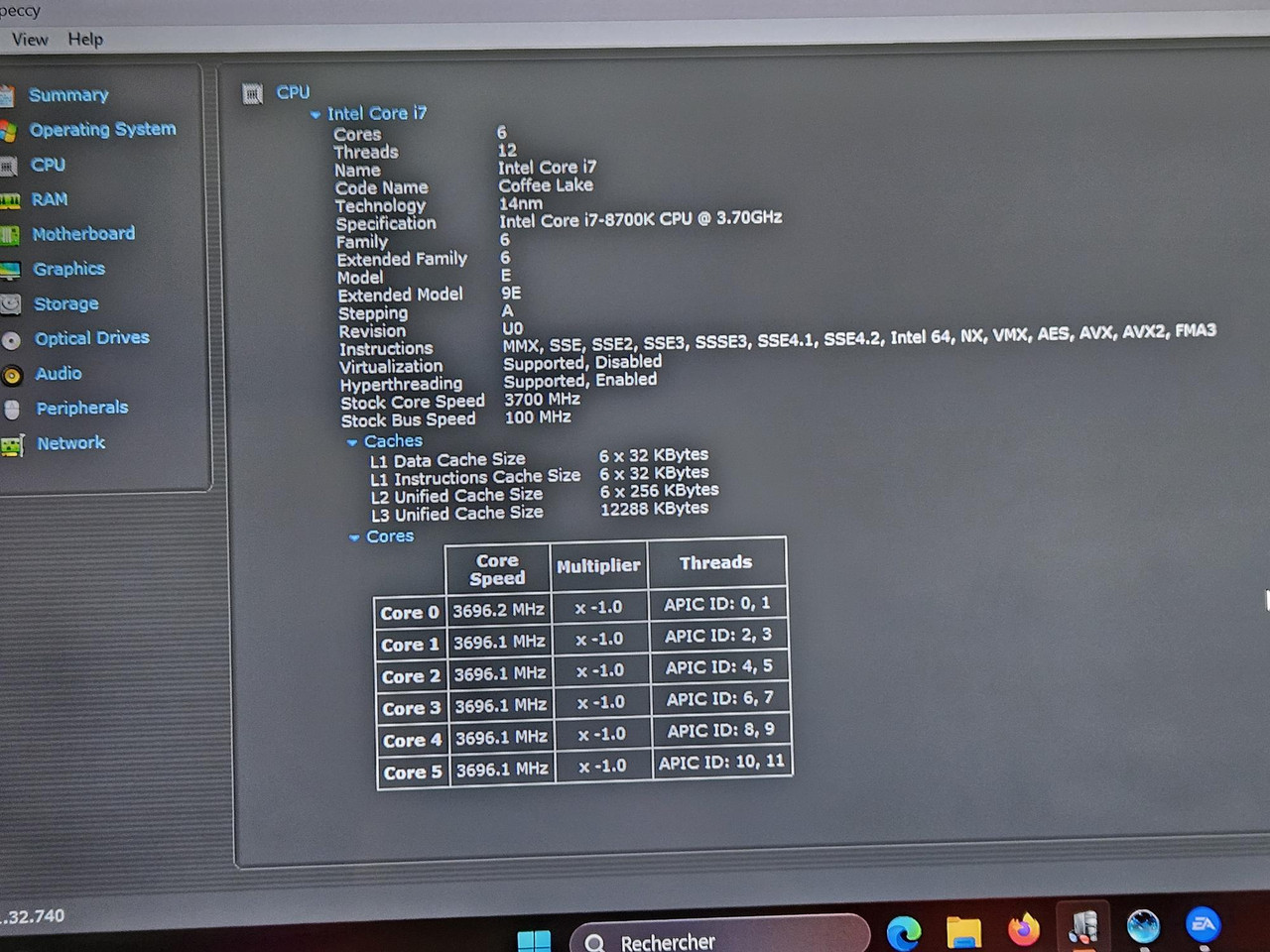The height and width of the screenshot is (952, 1270).
Task: Click the "14nm" technology value
Action: coord(521,203)
